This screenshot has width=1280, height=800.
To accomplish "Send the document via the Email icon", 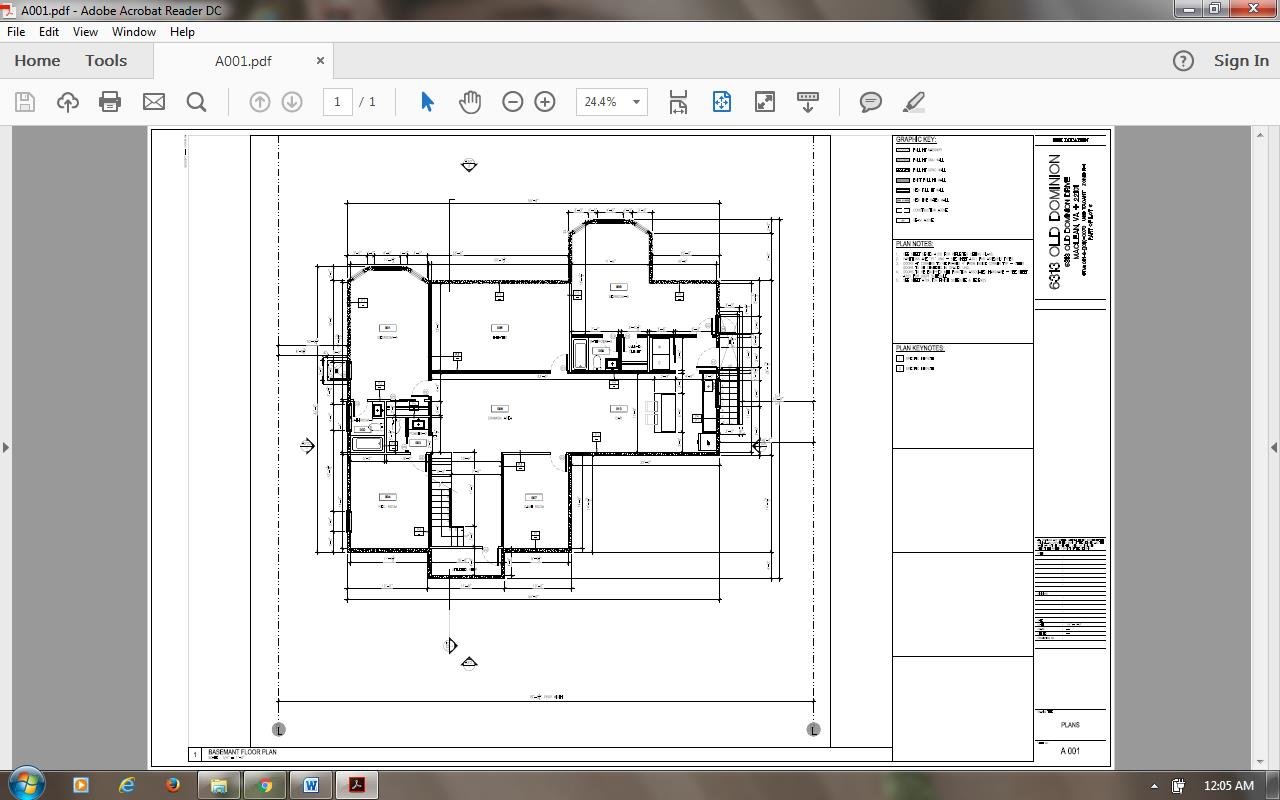I will click(x=153, y=101).
